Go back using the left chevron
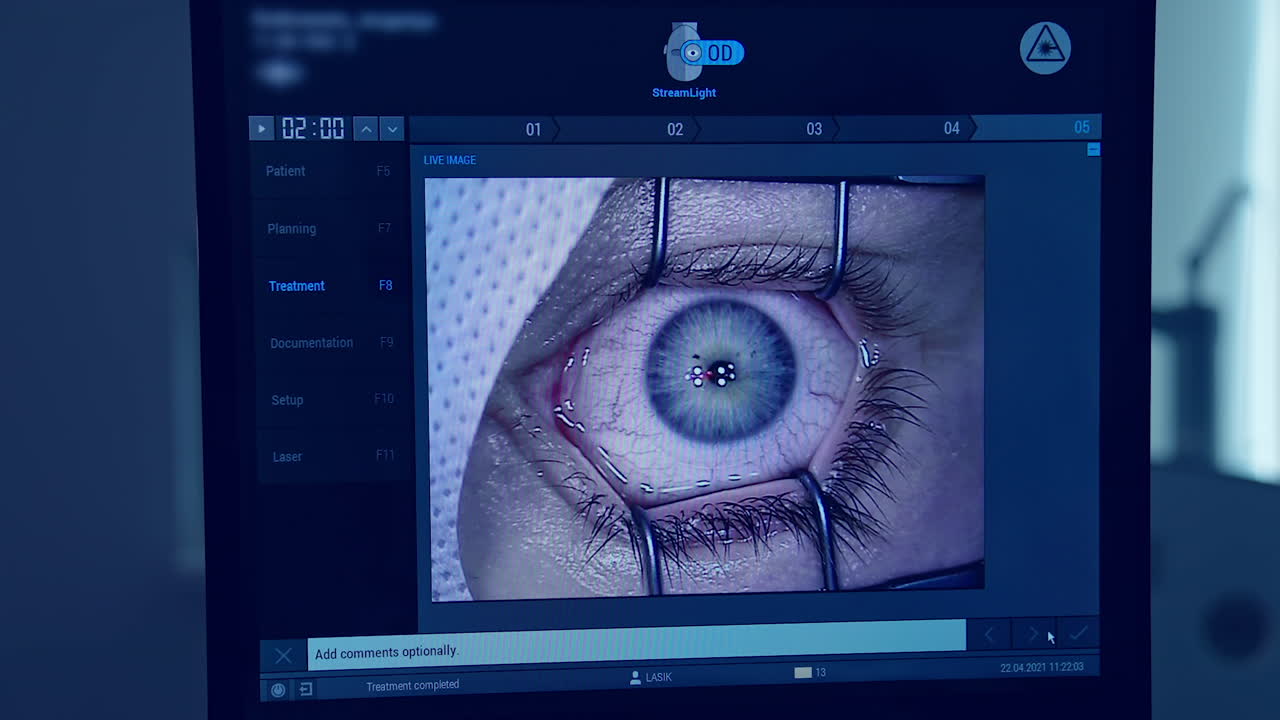The image size is (1280, 720). click(x=988, y=633)
